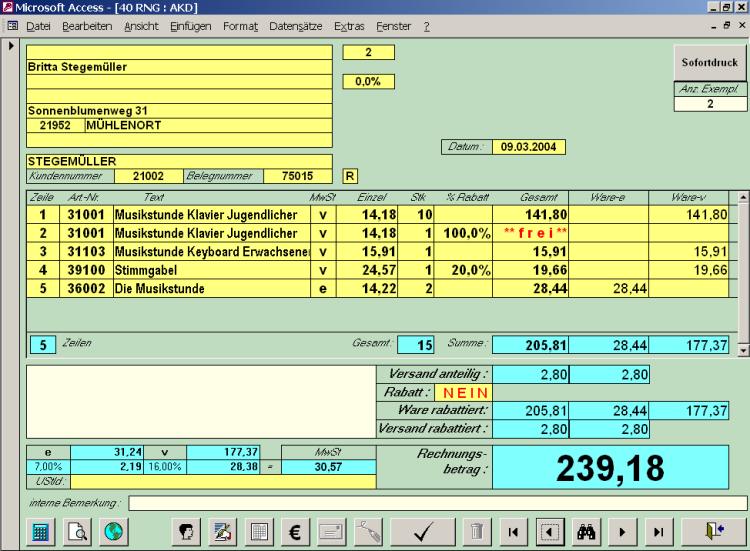Toggle the Rabatt NEIN field
Viewport: 750px width, 551px height.
pos(466,392)
